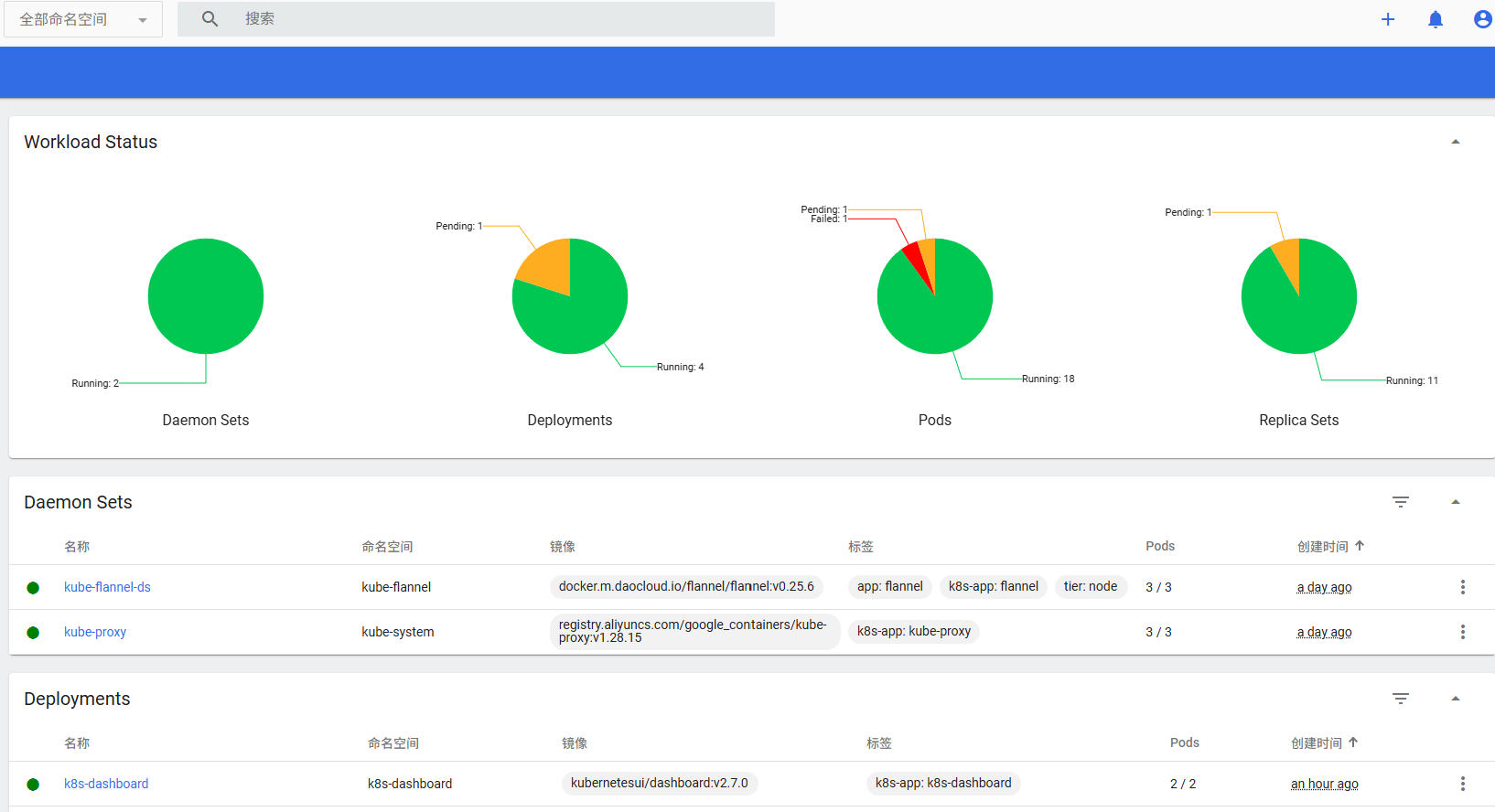
Task: Sort Daemon Sets by 创建时间 header
Action: point(1323,546)
